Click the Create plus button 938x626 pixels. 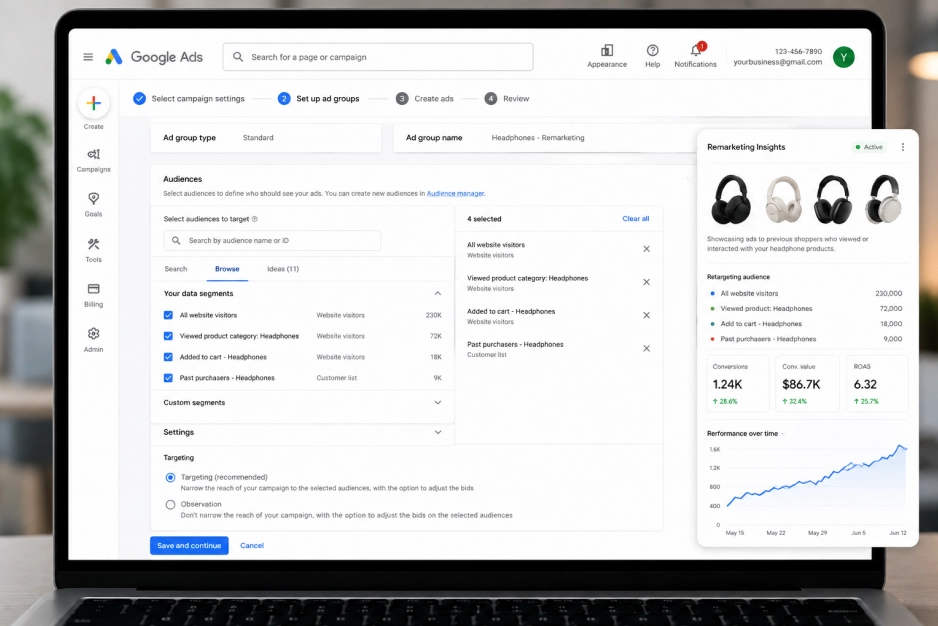coord(93,103)
